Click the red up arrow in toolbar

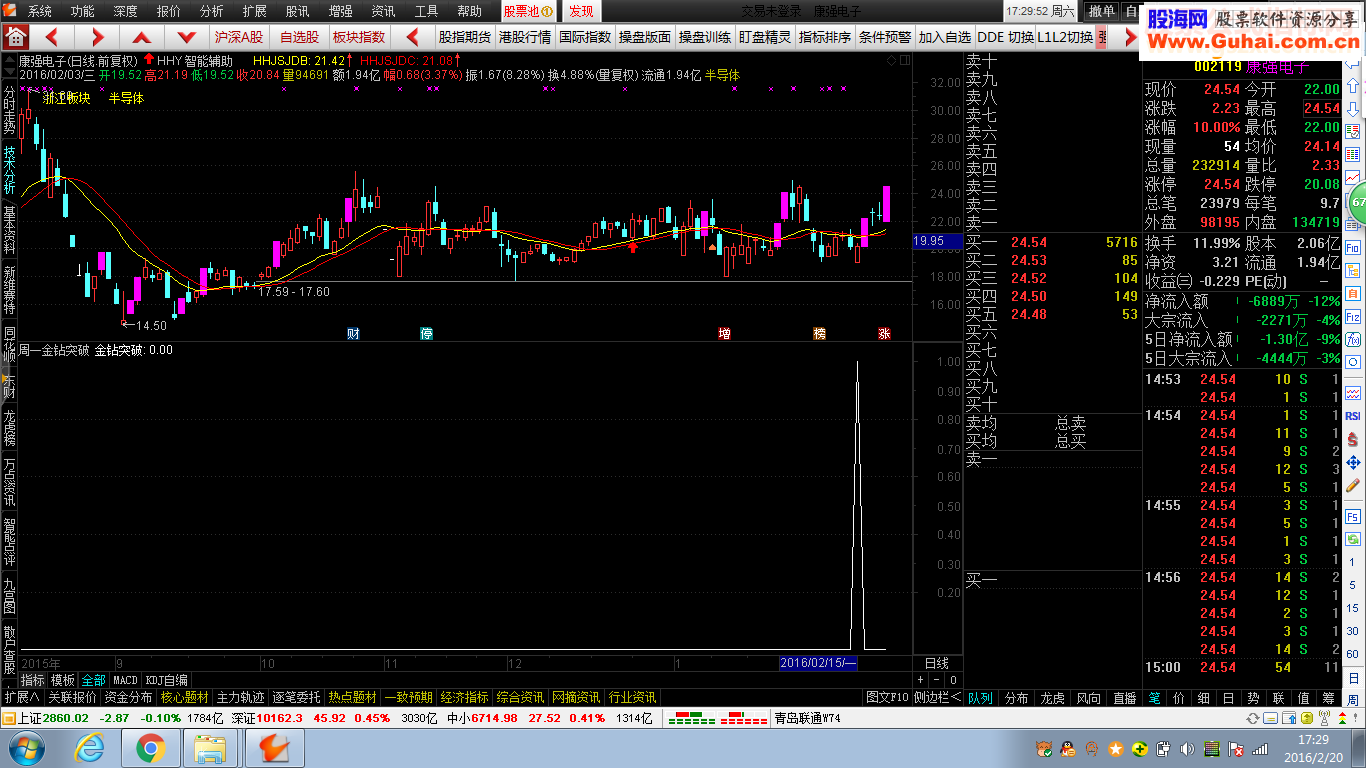(x=142, y=37)
